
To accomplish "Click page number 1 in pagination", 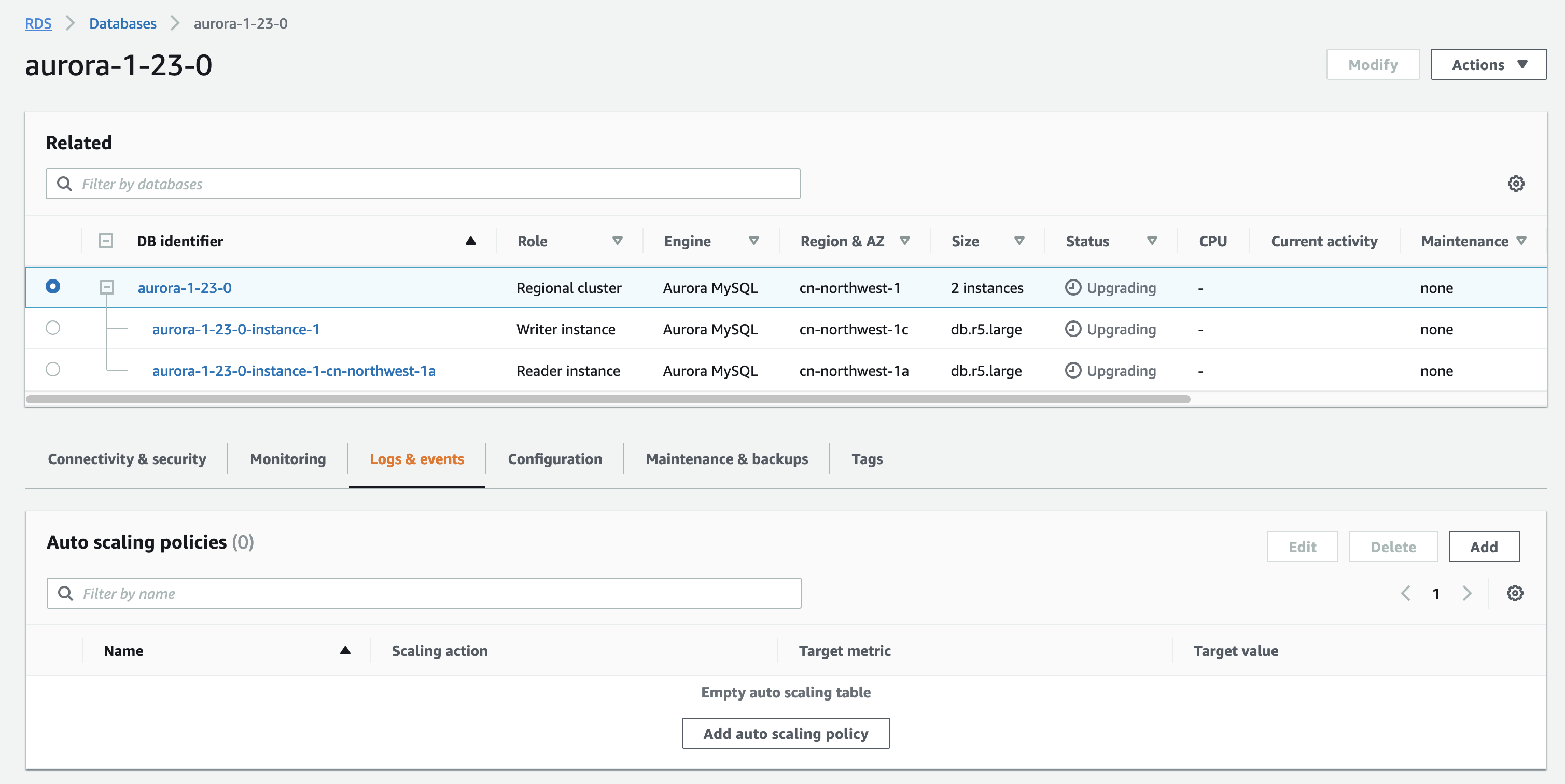I will pyautogui.click(x=1436, y=593).
